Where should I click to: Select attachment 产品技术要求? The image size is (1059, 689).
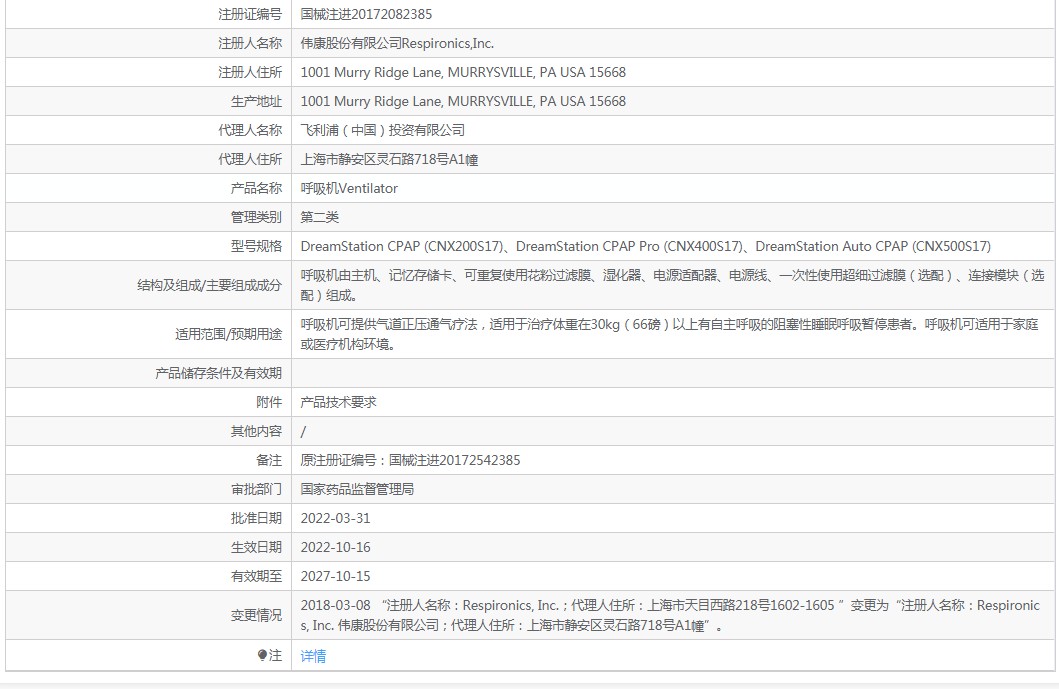click(338, 402)
